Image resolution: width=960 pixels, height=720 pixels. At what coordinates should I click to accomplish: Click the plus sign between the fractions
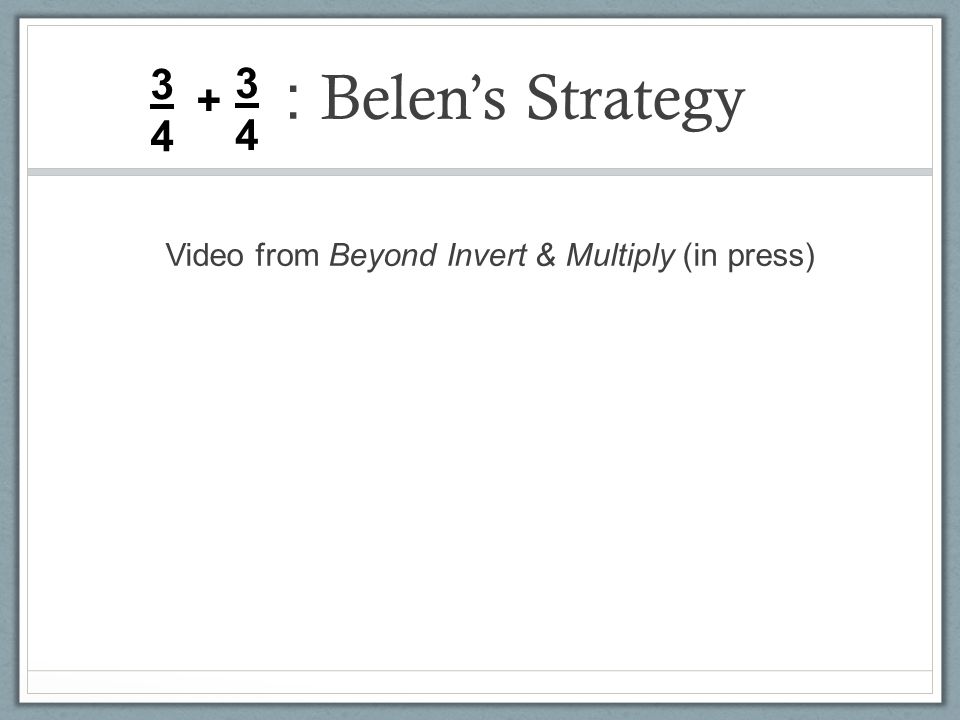(209, 100)
